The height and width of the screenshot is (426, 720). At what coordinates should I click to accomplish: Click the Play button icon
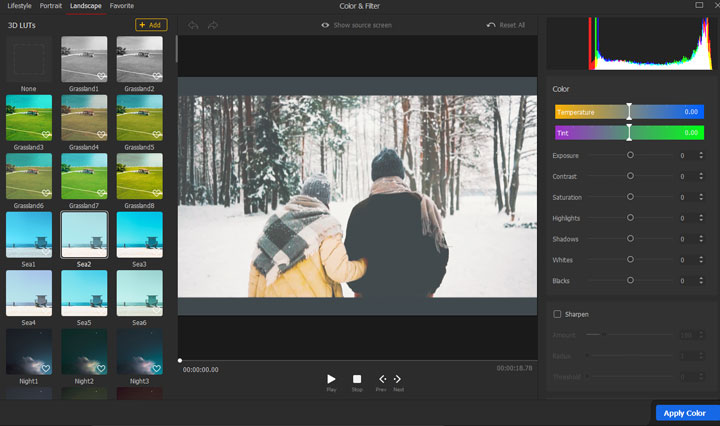331,379
